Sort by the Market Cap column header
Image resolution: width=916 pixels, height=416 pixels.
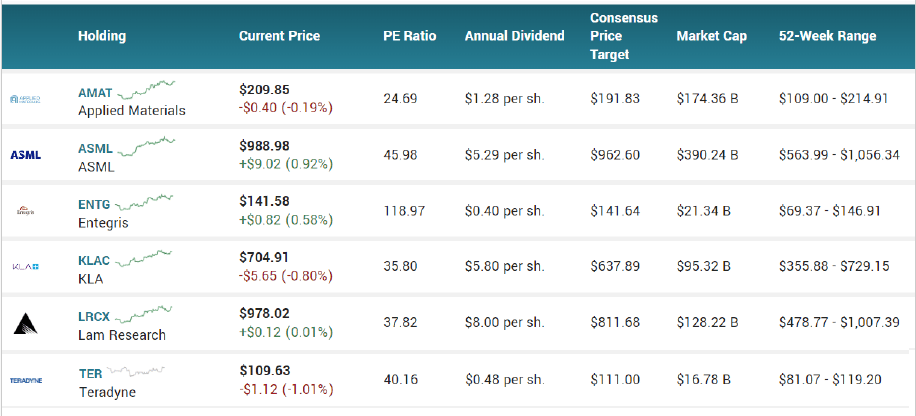click(711, 36)
